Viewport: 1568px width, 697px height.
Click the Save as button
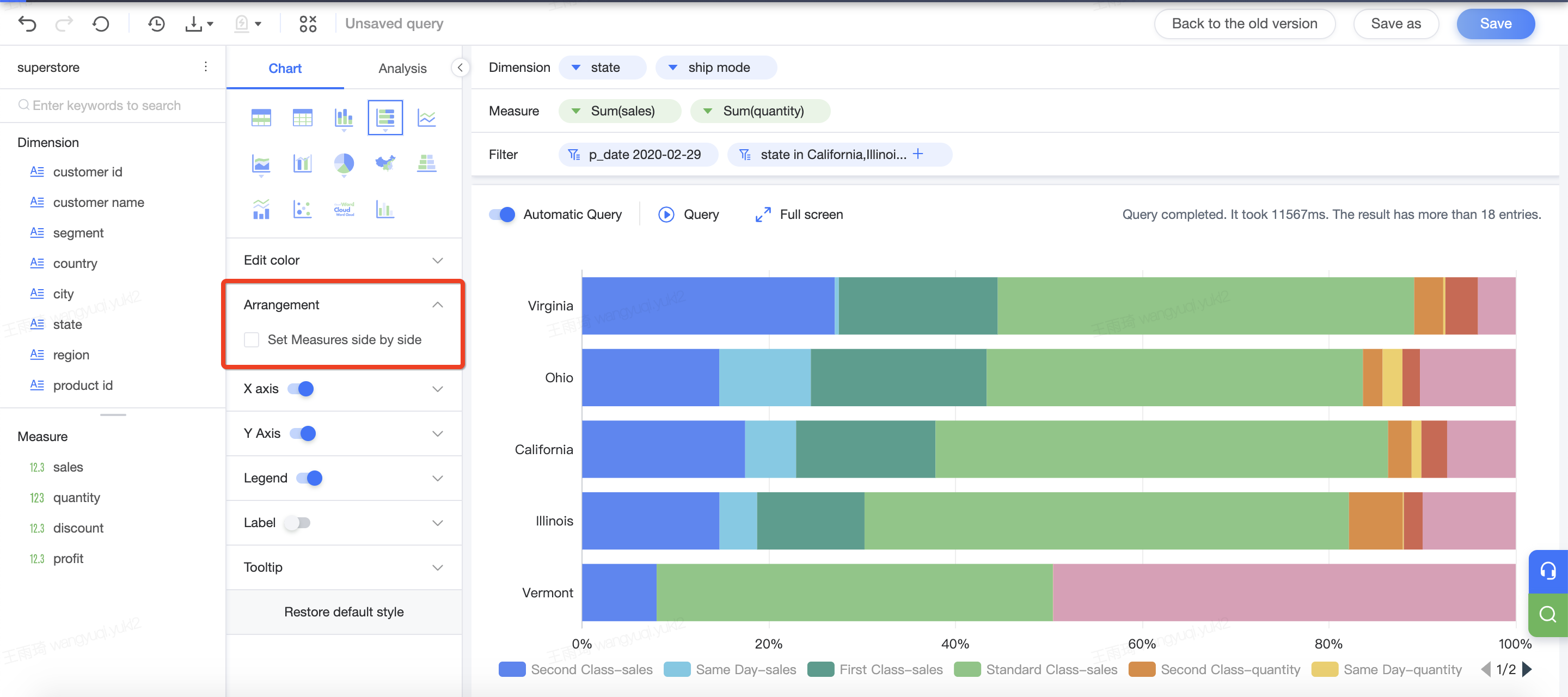click(1396, 24)
